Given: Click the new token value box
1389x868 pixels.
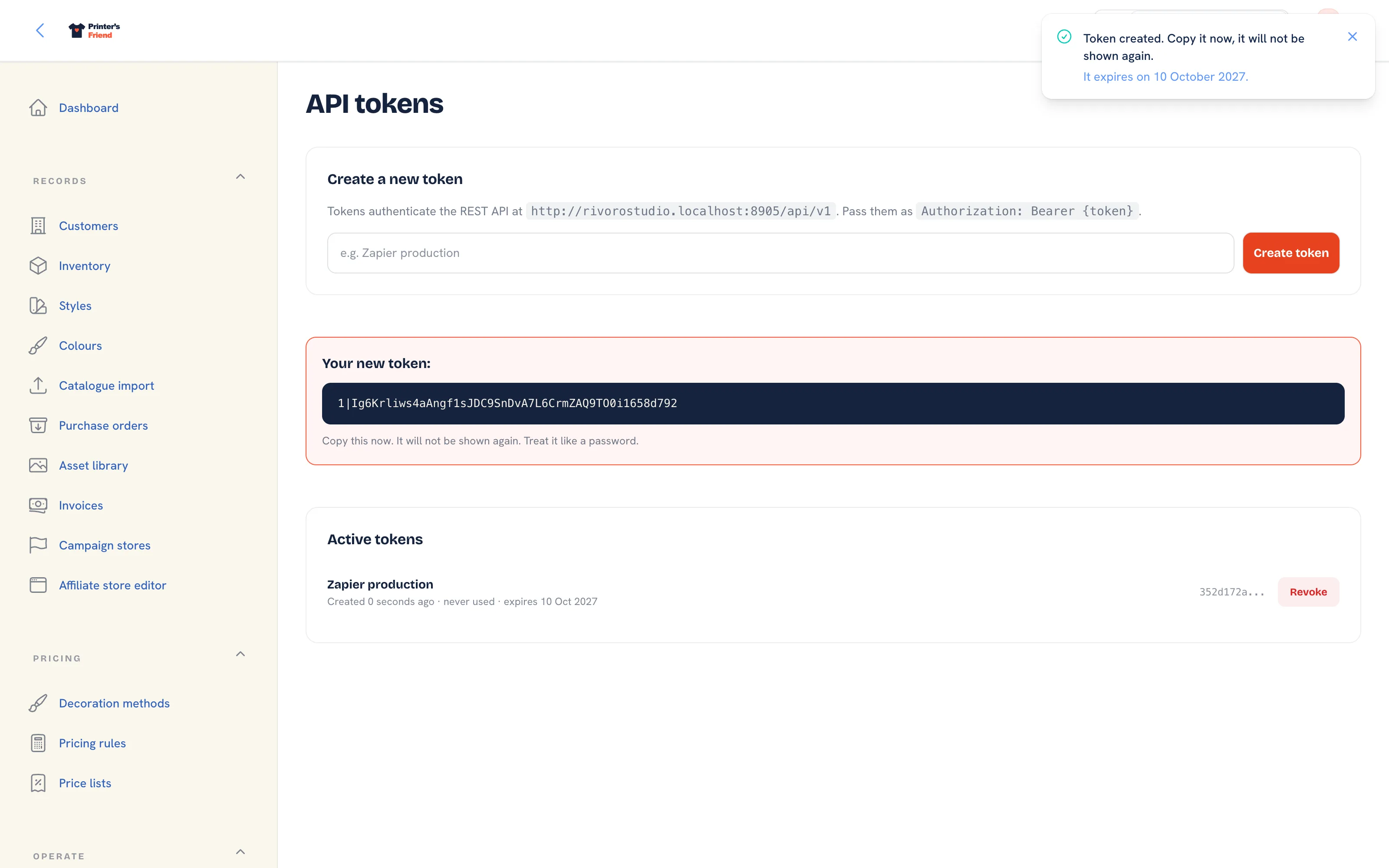Looking at the screenshot, I should (833, 404).
